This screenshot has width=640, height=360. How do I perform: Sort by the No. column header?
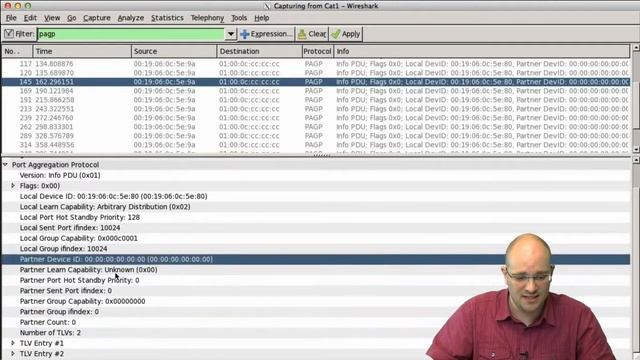coord(17,51)
